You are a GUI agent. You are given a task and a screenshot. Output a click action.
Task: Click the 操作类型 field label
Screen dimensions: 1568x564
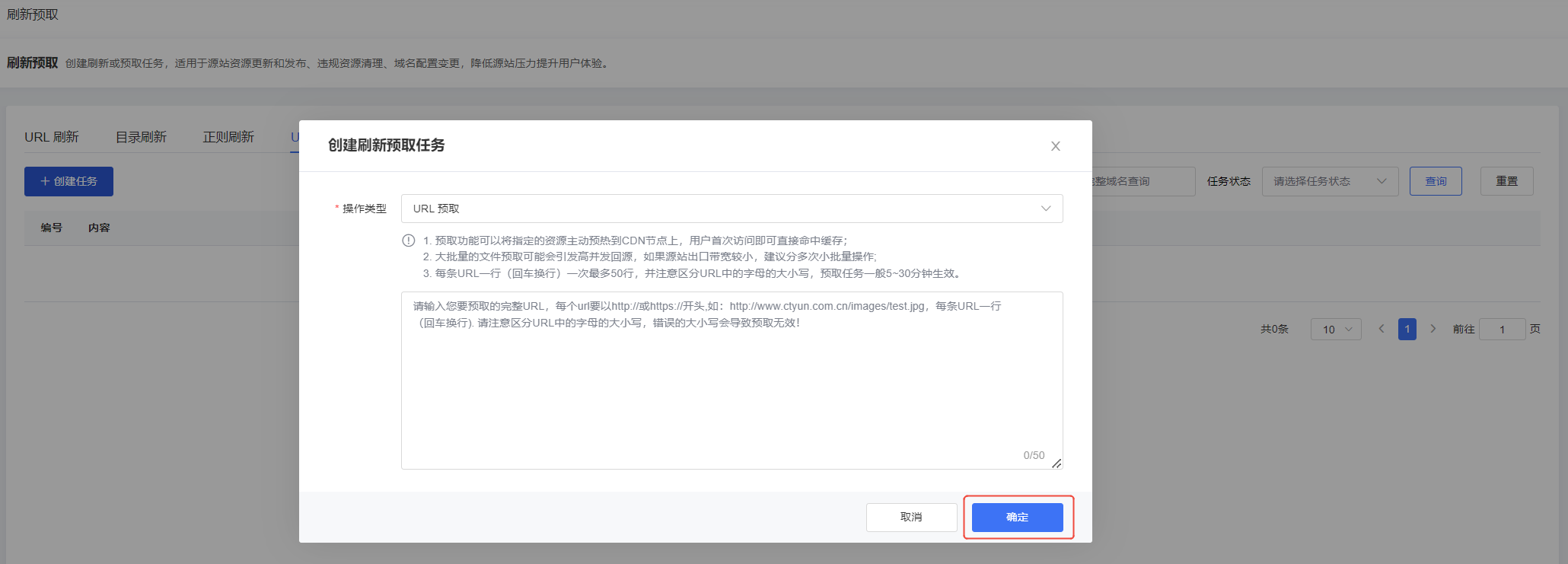tap(365, 209)
